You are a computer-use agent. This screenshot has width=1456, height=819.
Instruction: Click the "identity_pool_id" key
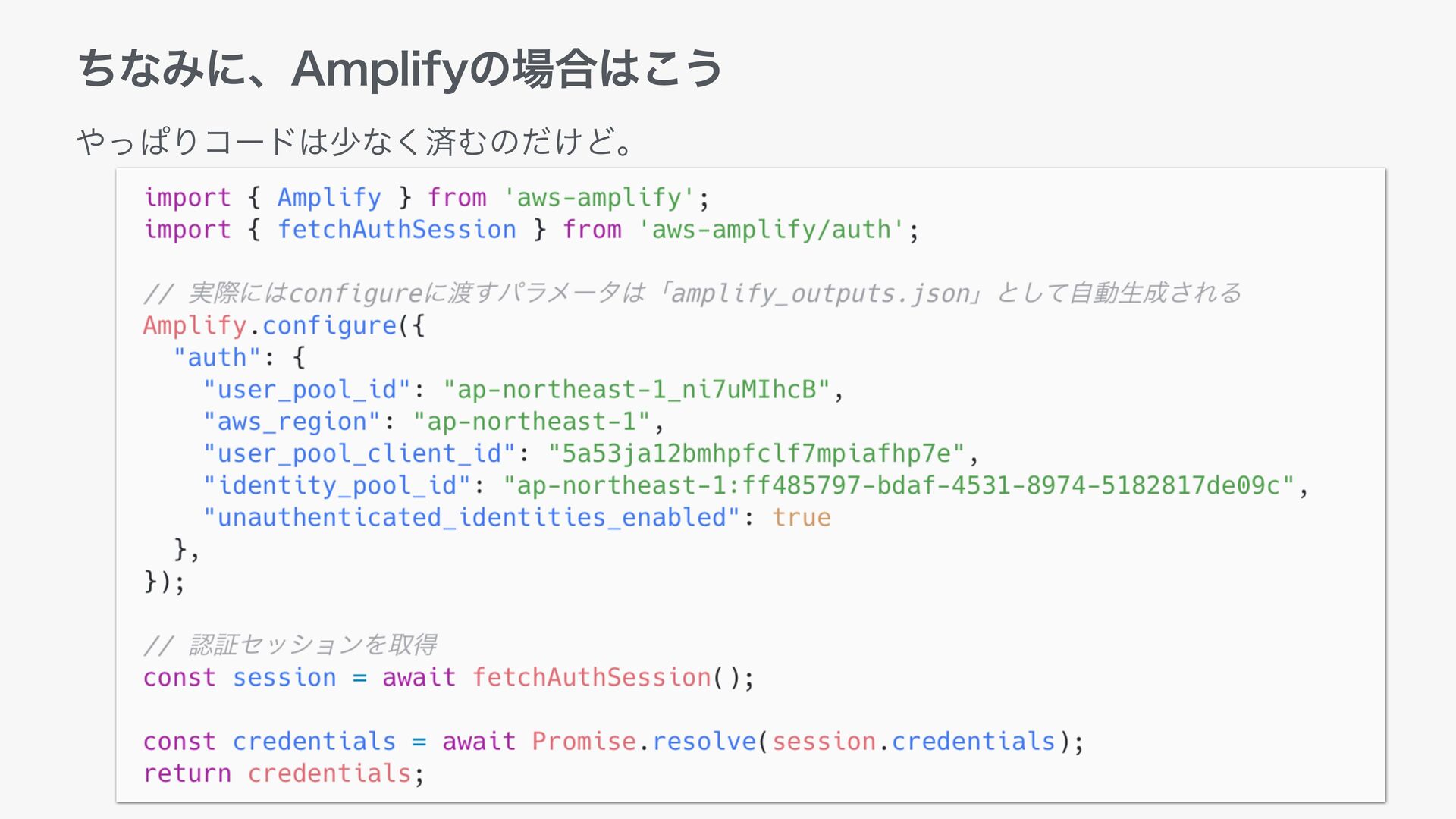pos(337,485)
